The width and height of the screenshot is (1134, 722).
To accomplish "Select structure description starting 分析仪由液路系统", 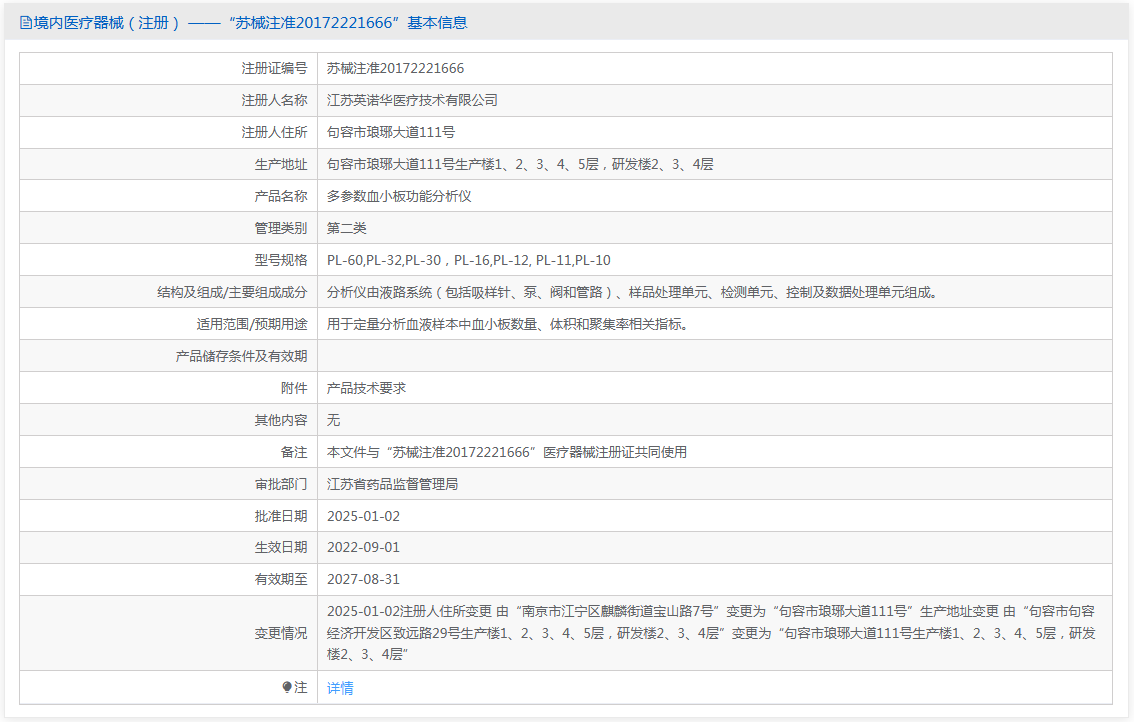I will click(633, 292).
